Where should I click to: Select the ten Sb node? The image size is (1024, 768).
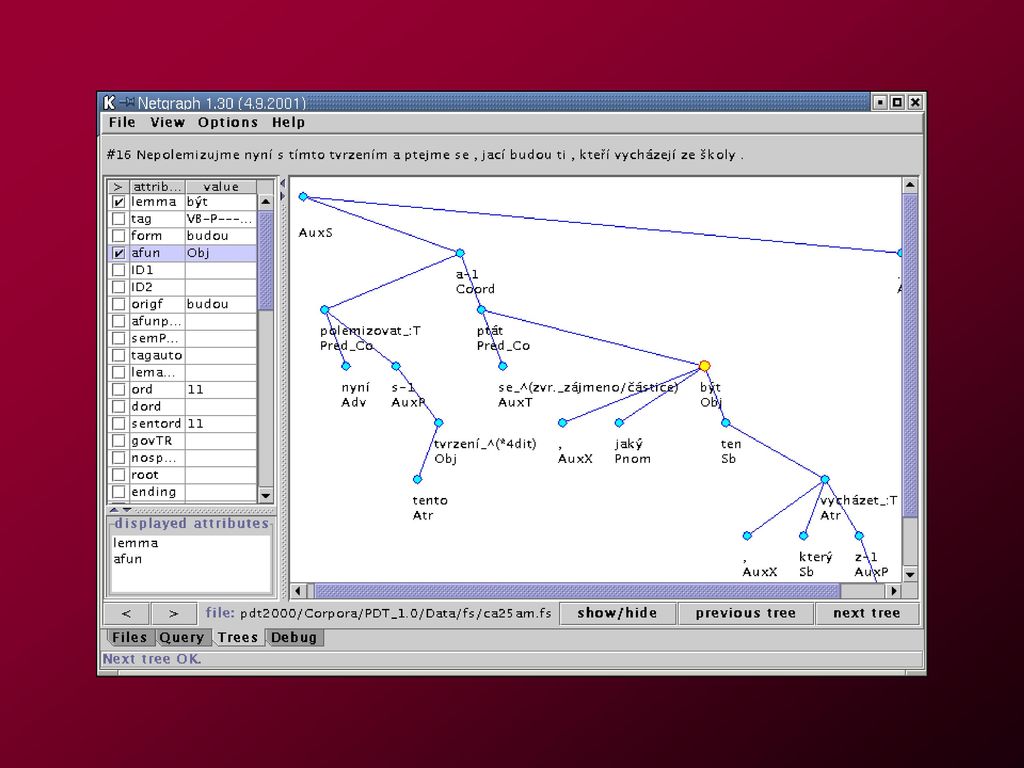point(726,423)
